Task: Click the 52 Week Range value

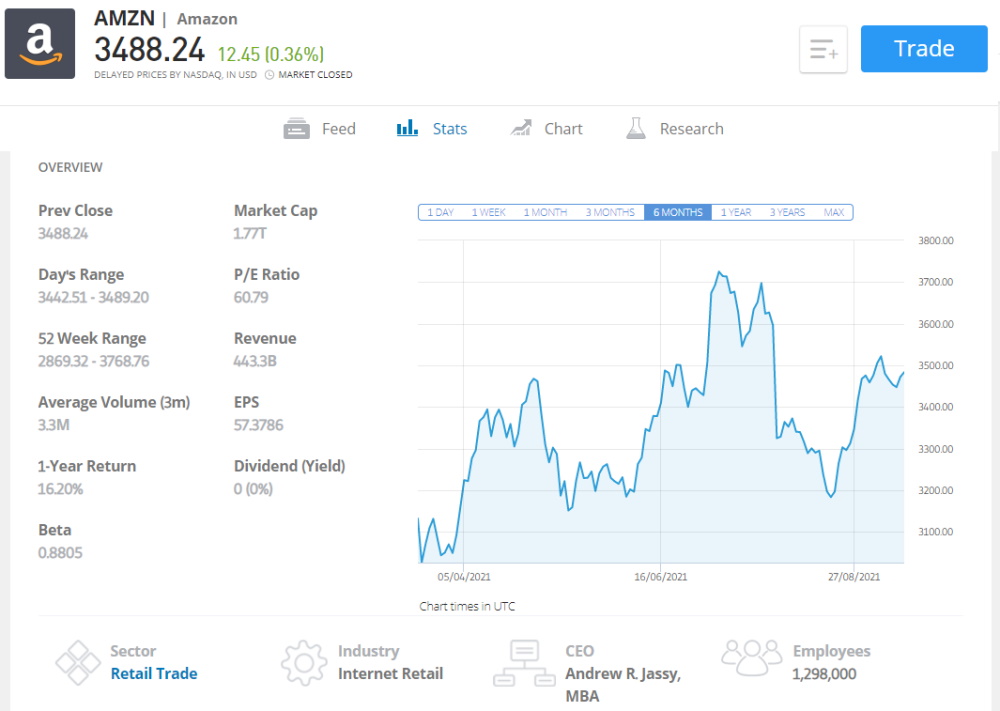Action: [x=93, y=361]
